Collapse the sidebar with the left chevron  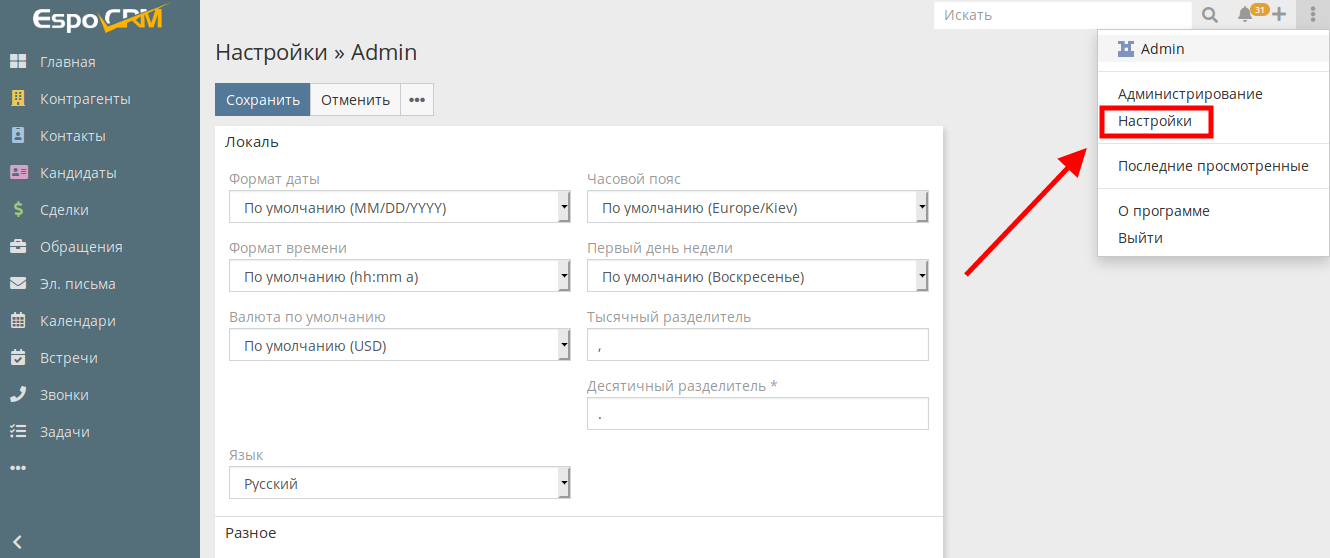tap(17, 543)
